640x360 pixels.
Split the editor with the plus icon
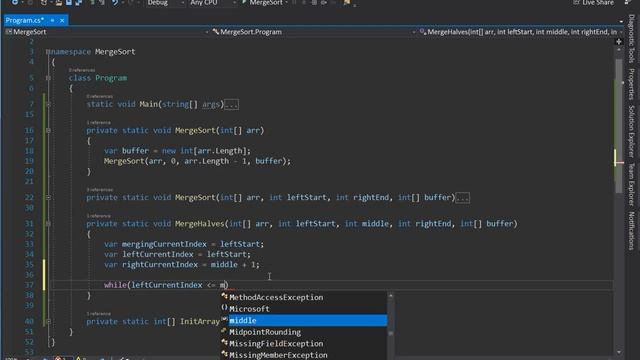point(619,42)
